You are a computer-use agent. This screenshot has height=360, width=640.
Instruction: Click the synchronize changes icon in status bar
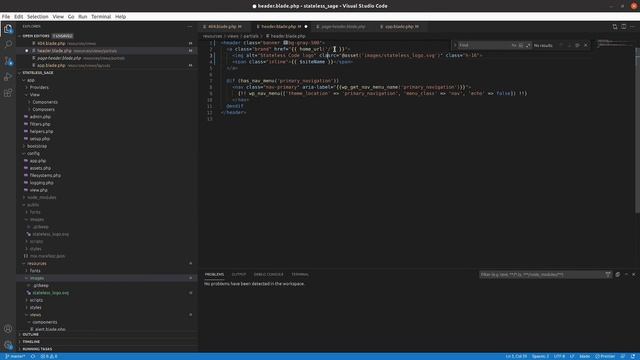pyautogui.click(x=33, y=356)
